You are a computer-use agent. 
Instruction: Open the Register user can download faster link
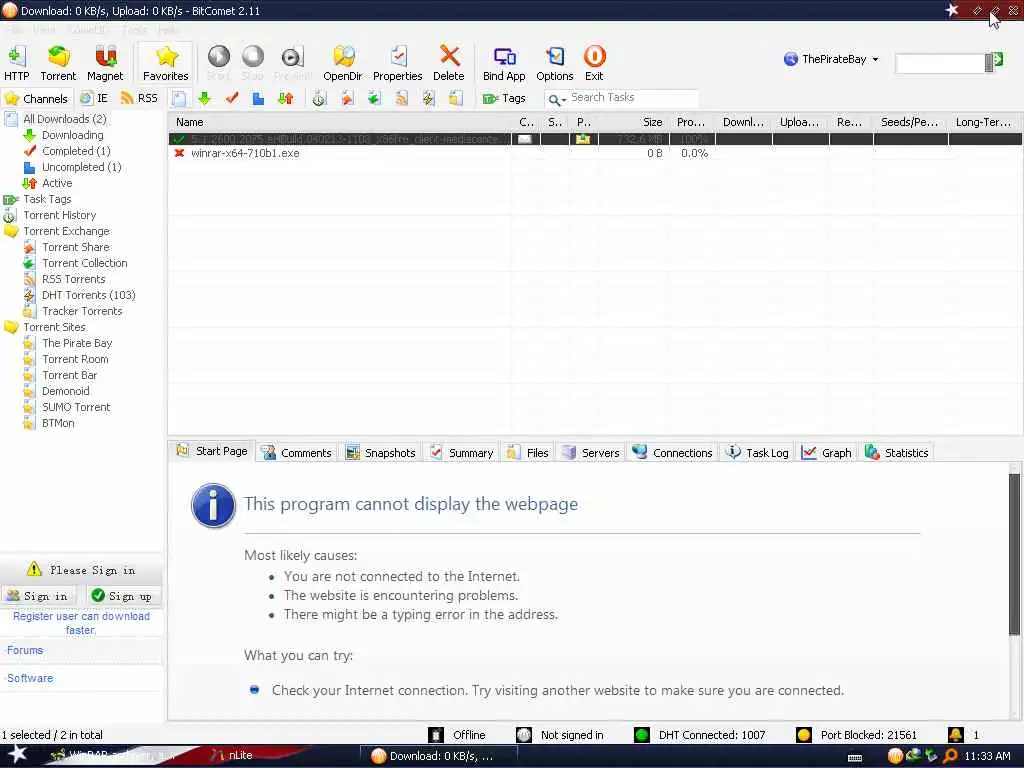[x=81, y=623]
